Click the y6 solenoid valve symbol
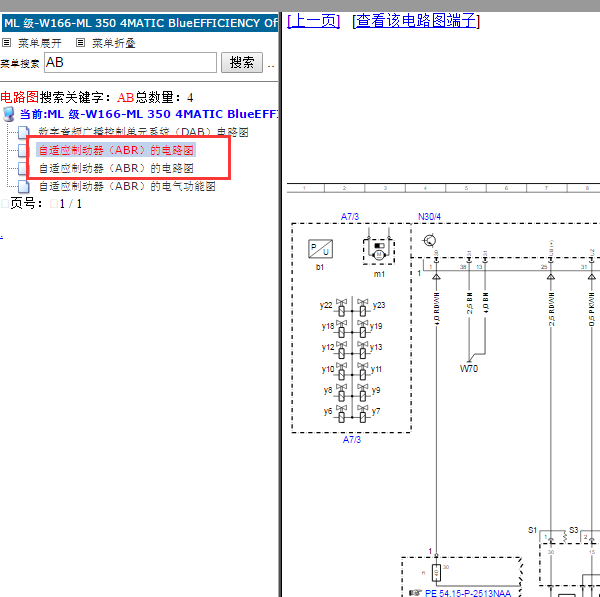Image resolution: width=600 pixels, height=597 pixels. point(341,413)
